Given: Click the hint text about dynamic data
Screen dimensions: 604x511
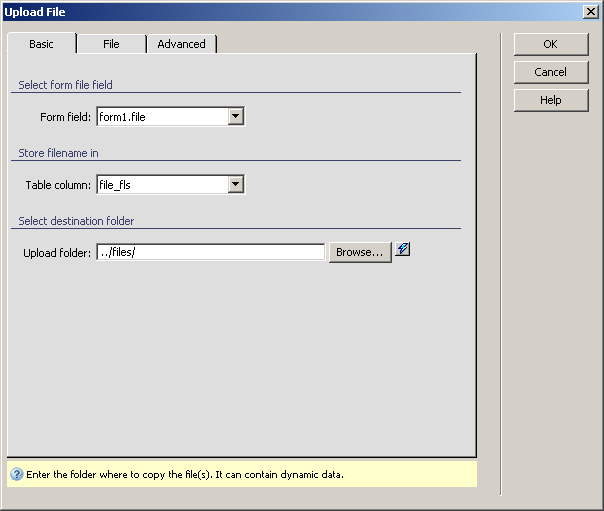Looking at the screenshot, I should point(186,474).
